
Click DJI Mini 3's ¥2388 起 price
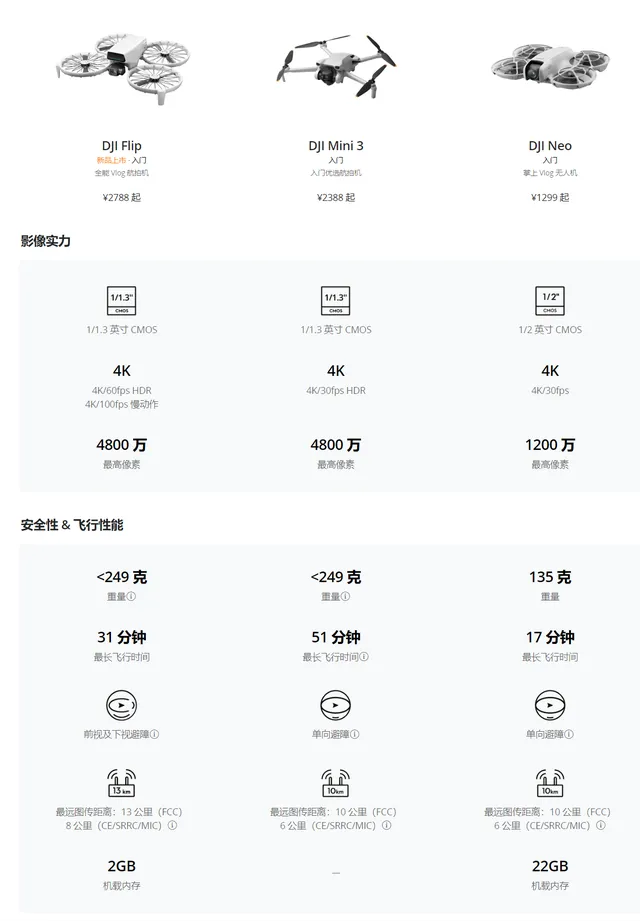coord(336,198)
